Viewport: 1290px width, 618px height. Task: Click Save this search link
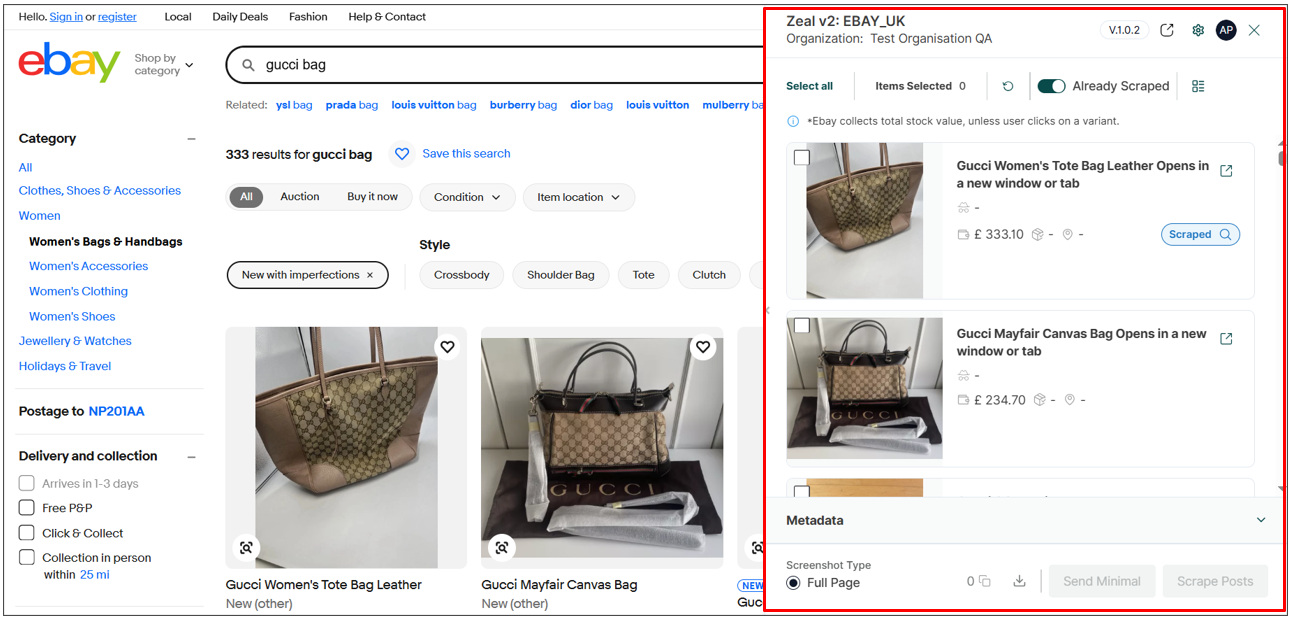466,154
